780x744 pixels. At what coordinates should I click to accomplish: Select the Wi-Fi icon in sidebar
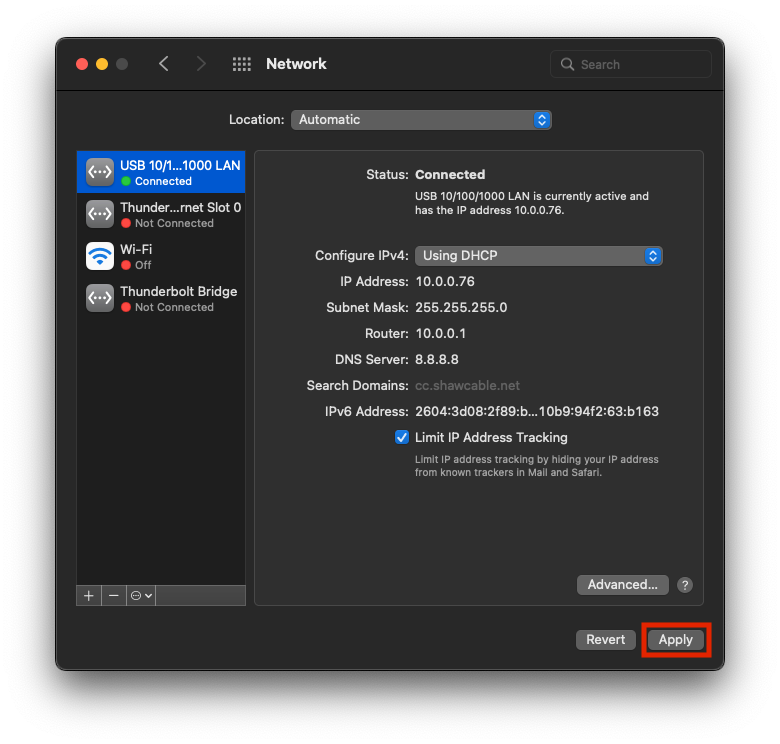pos(100,256)
